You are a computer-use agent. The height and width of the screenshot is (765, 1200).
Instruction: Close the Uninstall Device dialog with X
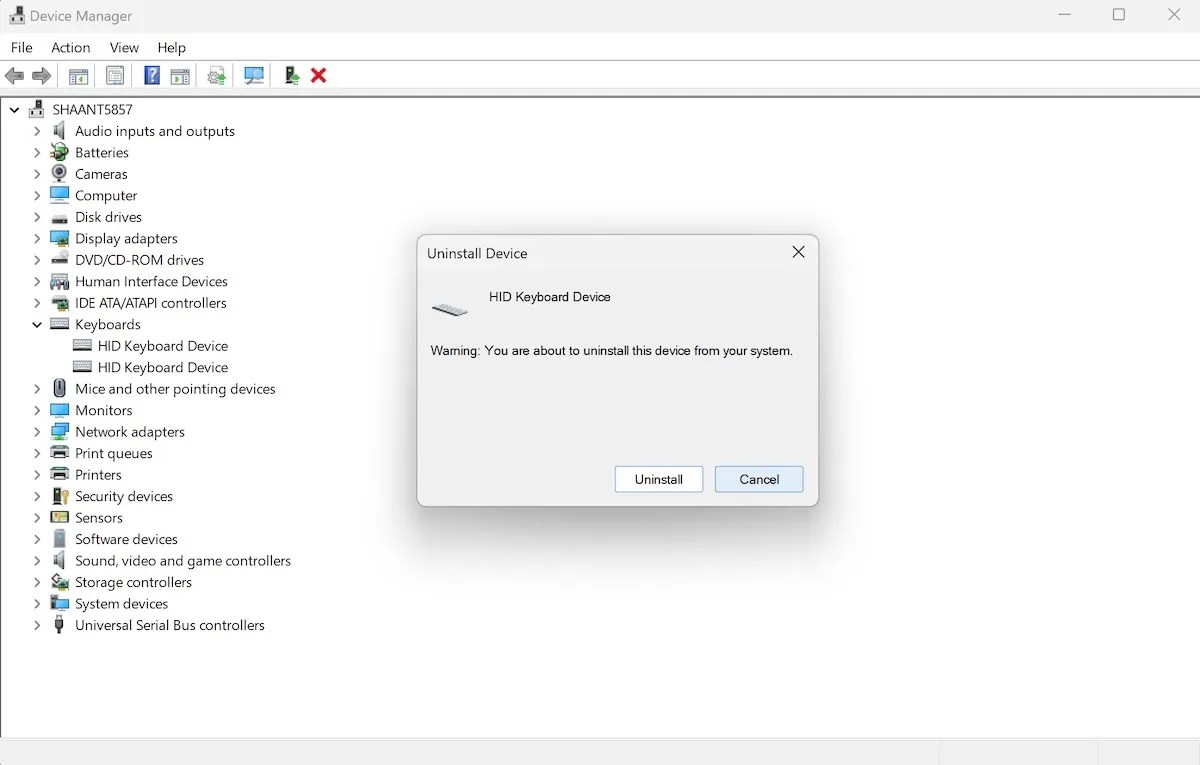pyautogui.click(x=797, y=252)
